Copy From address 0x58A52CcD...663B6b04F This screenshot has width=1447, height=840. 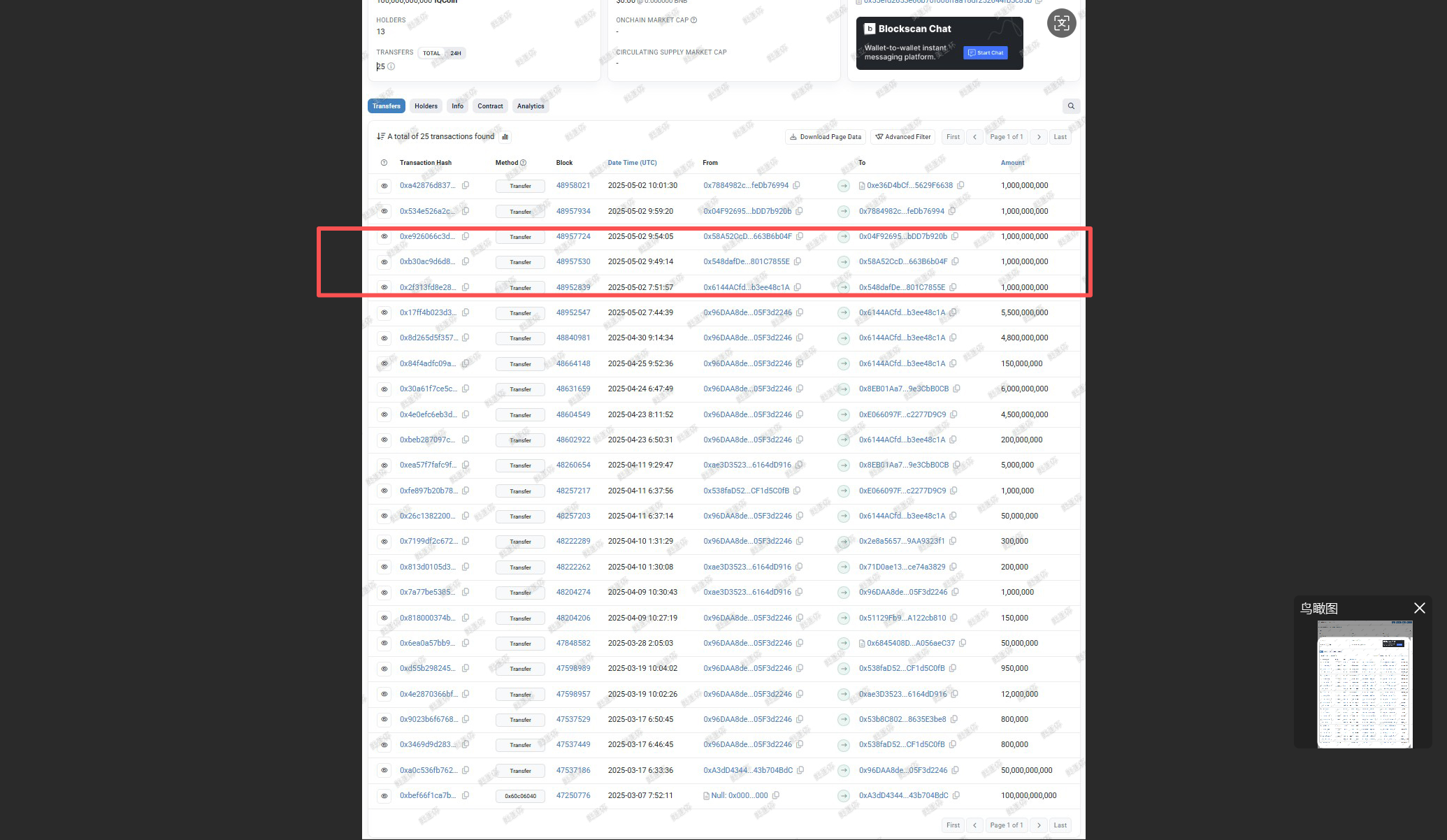point(800,236)
